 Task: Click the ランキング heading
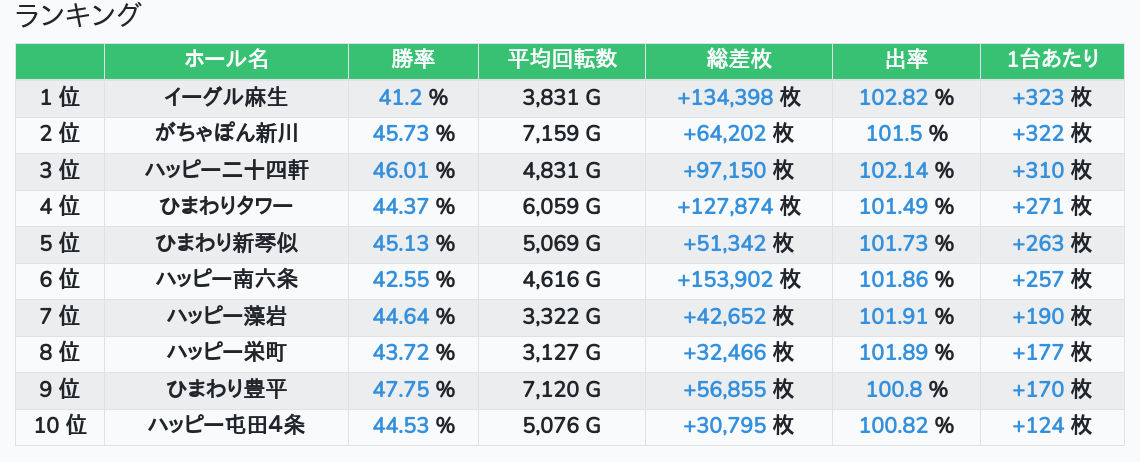[79, 16]
